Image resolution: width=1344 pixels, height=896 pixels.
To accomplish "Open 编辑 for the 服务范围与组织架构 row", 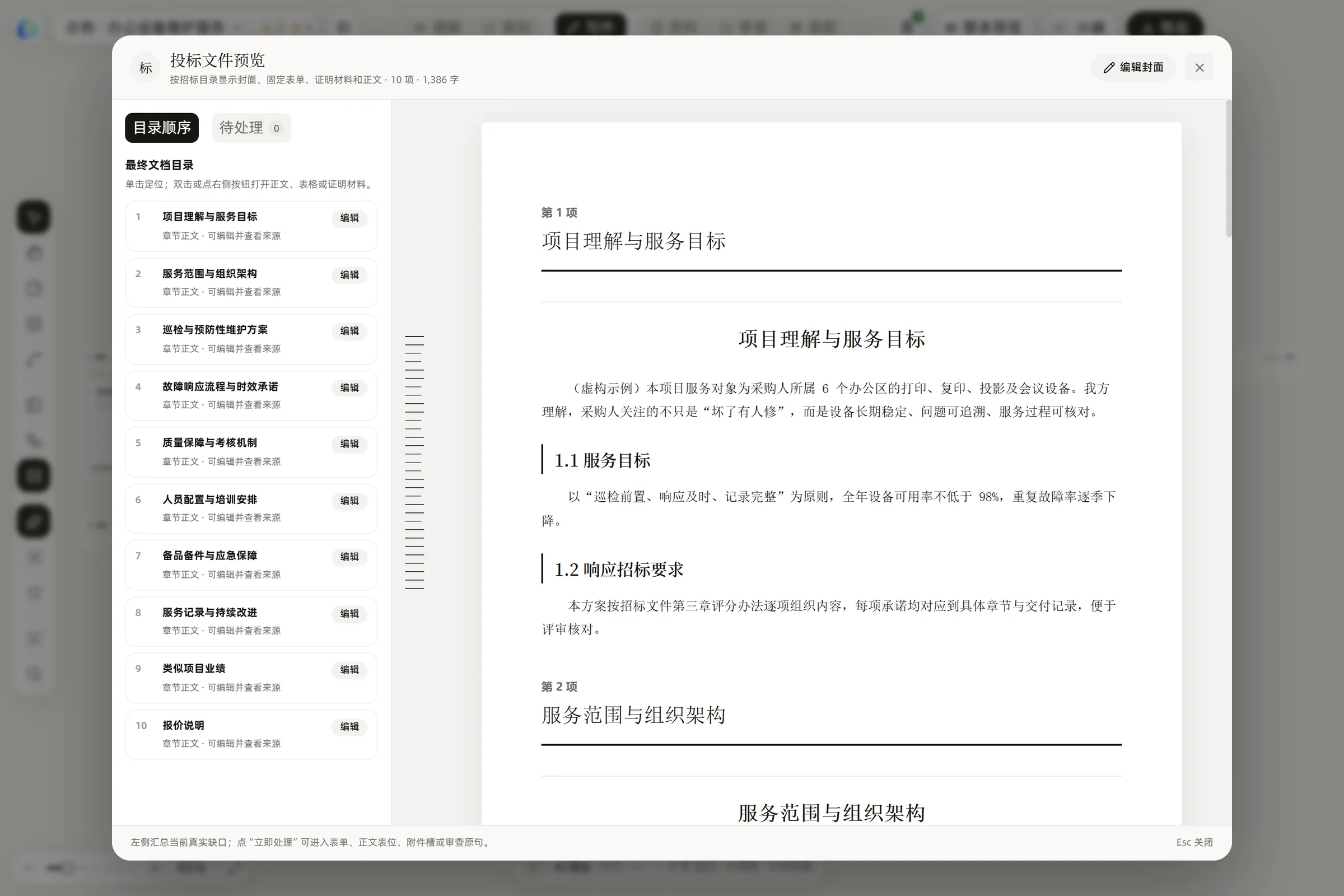I will click(349, 275).
